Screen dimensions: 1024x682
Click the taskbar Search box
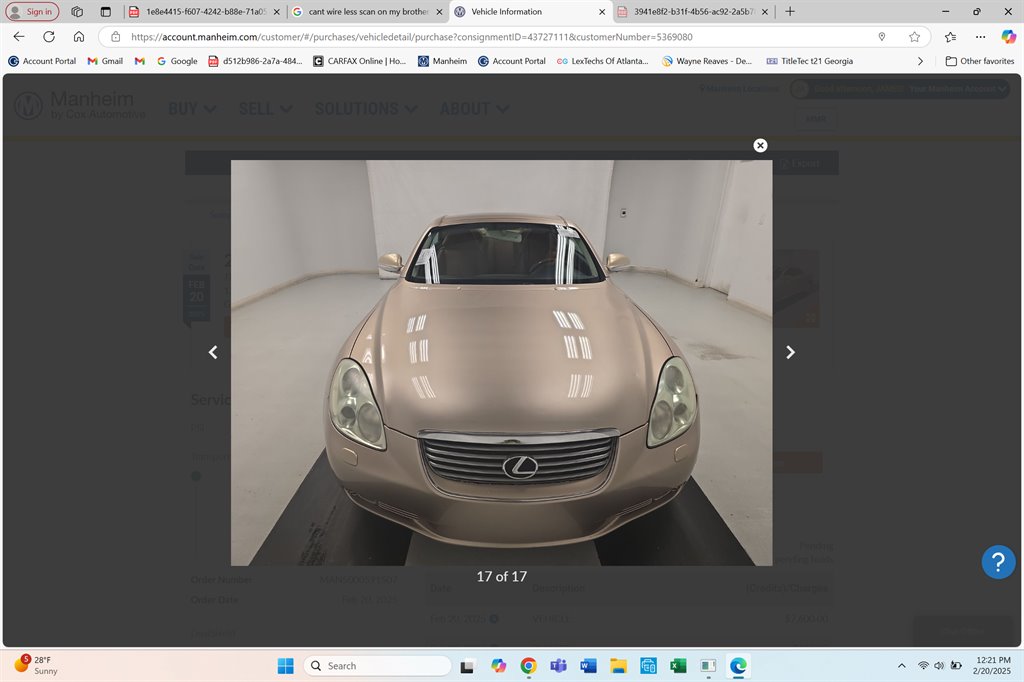pyautogui.click(x=377, y=666)
